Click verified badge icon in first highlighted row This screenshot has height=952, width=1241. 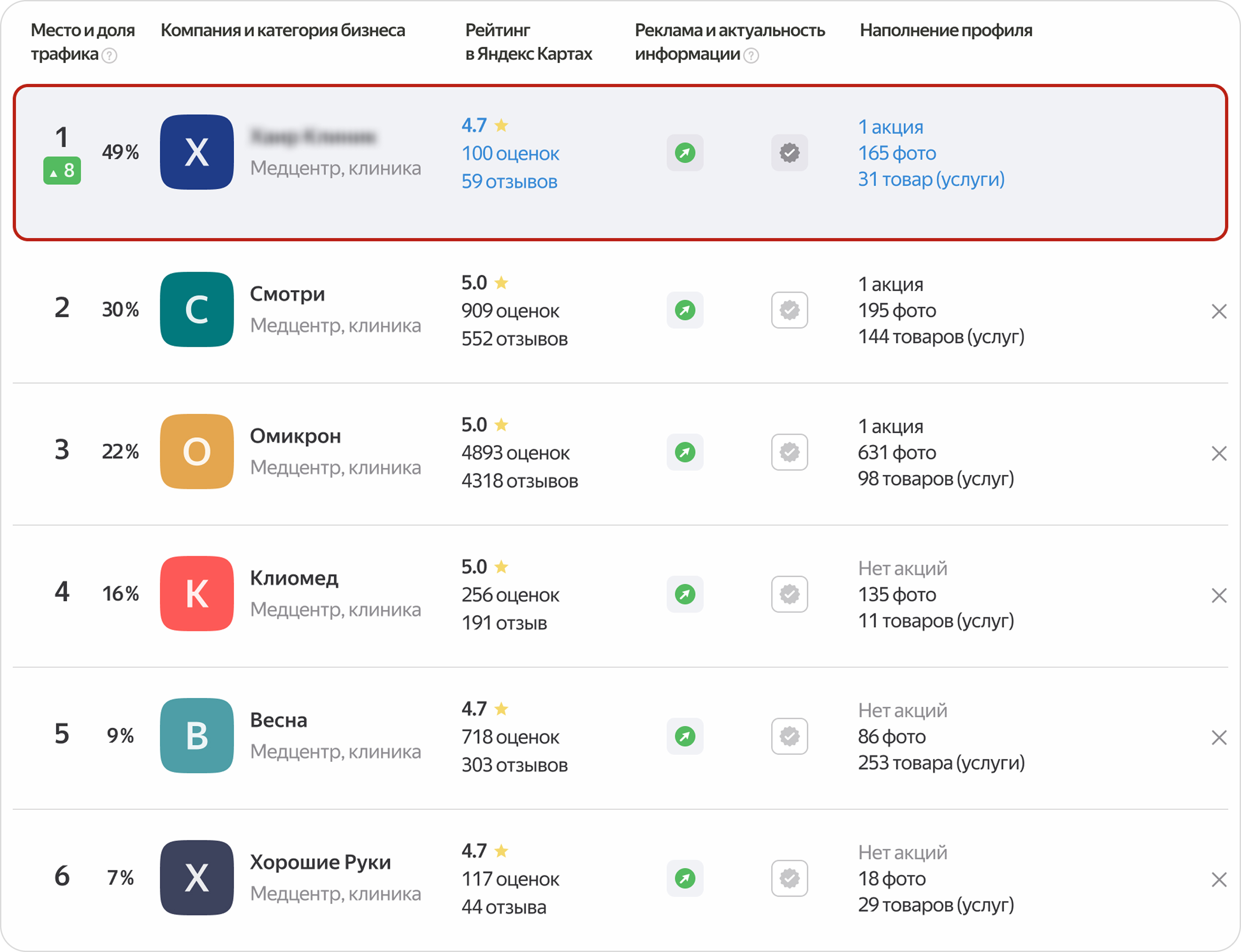point(789,152)
